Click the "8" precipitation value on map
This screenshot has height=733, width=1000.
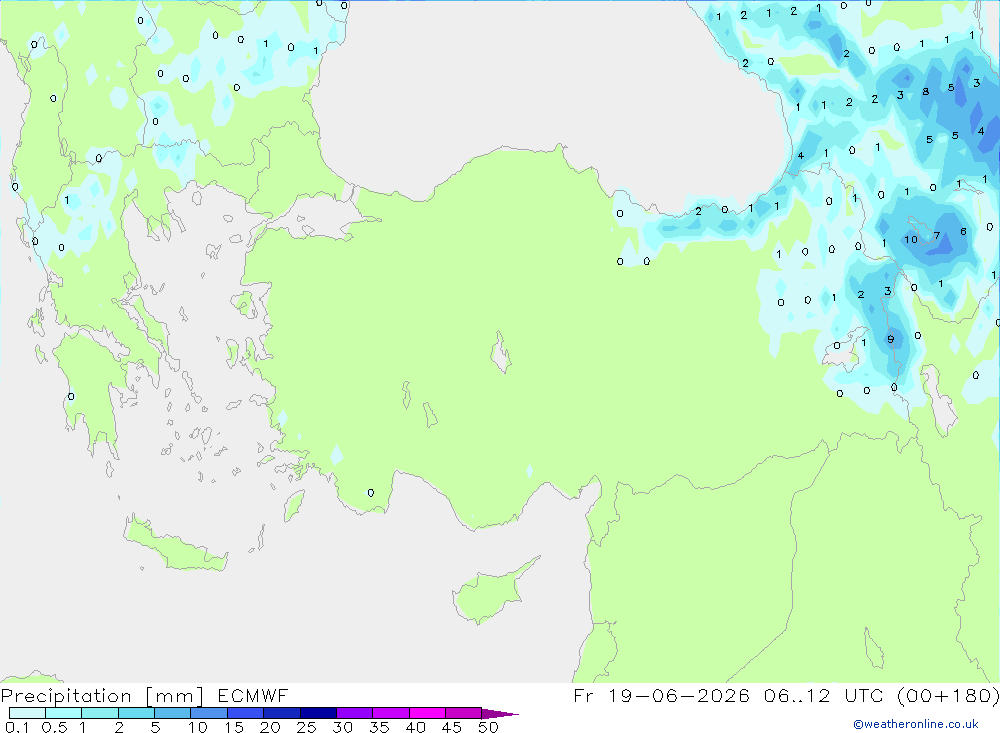coord(925,92)
